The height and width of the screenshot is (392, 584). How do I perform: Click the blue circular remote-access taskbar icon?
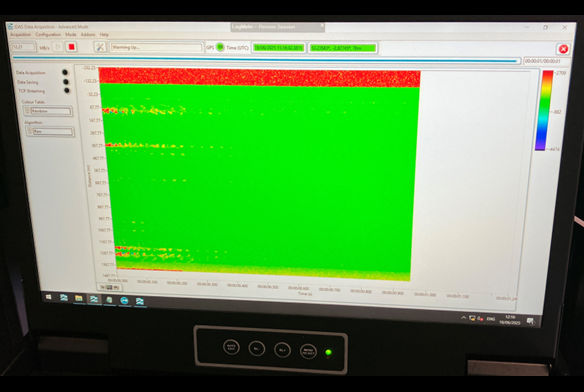tap(124, 300)
